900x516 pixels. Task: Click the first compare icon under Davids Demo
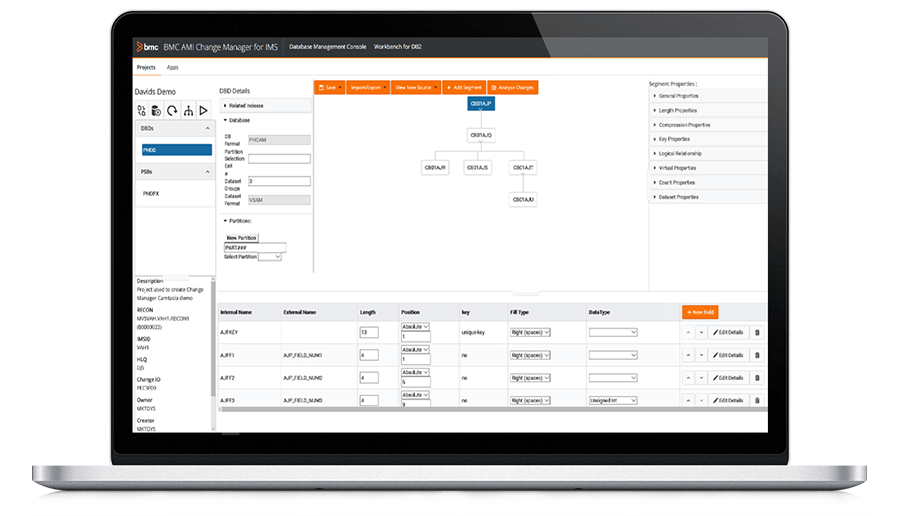142,110
